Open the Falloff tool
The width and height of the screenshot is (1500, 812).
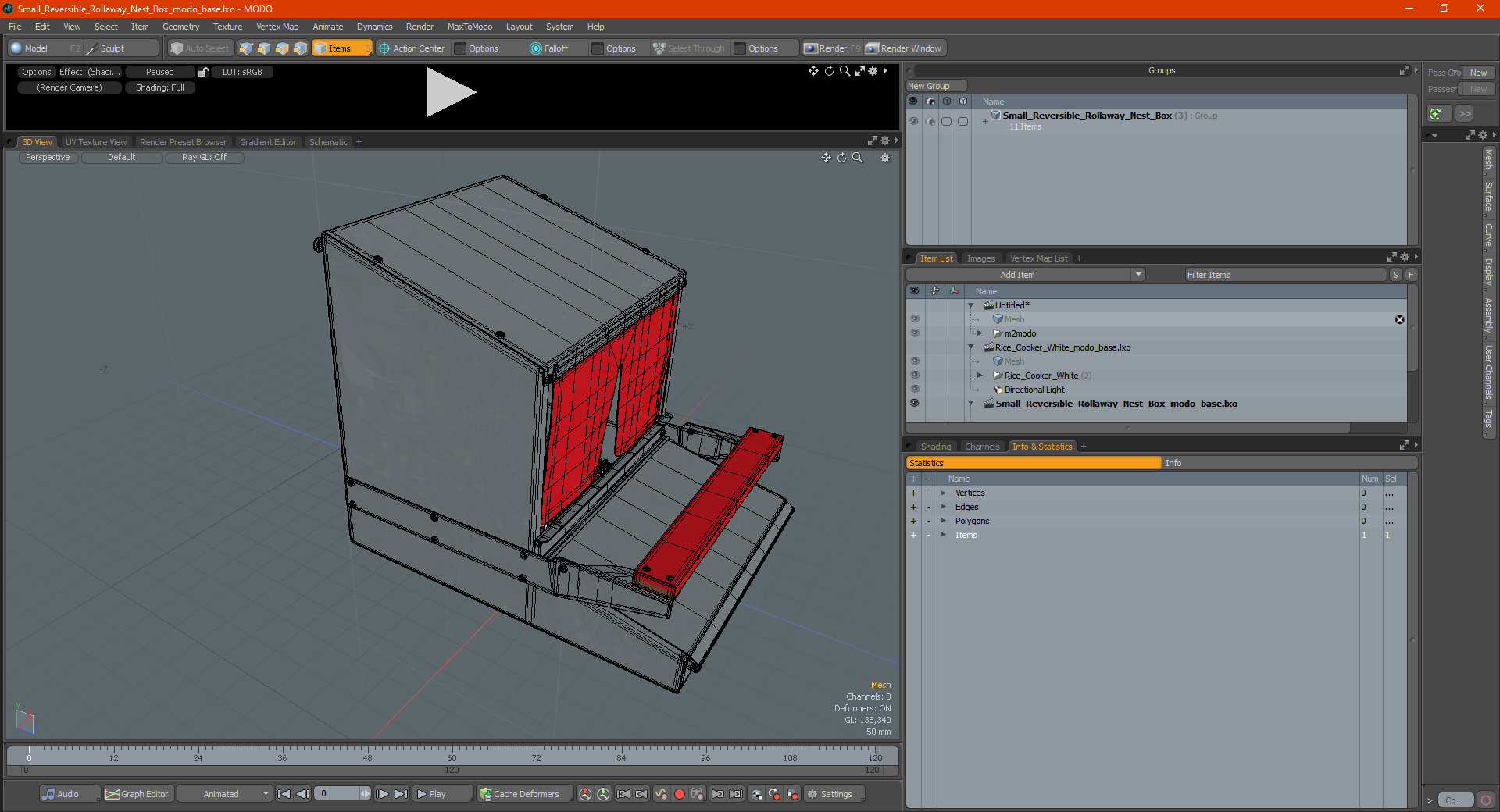pyautogui.click(x=549, y=48)
